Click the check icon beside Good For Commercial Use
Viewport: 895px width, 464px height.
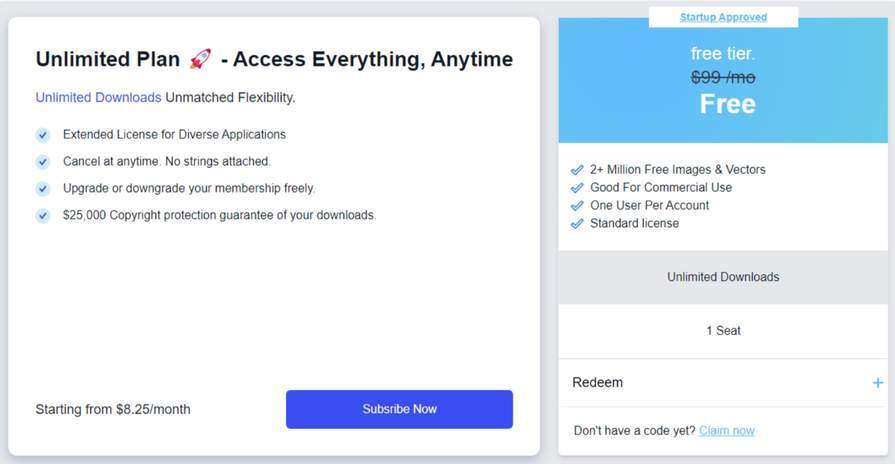pos(577,188)
